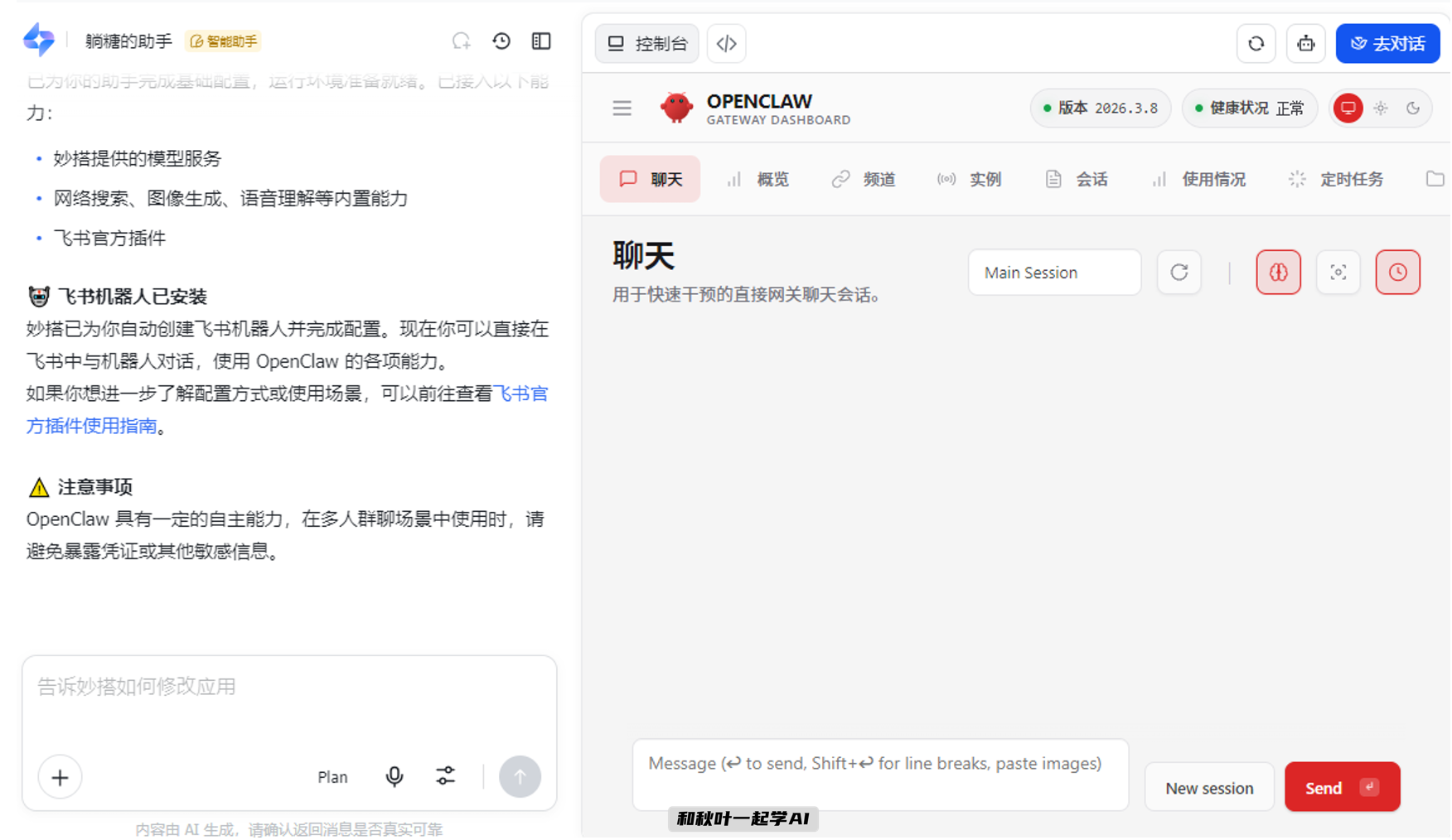Screen dimensions: 1452x840
Task: Click the Miaoda logo icon at top left
Action: (x=38, y=40)
